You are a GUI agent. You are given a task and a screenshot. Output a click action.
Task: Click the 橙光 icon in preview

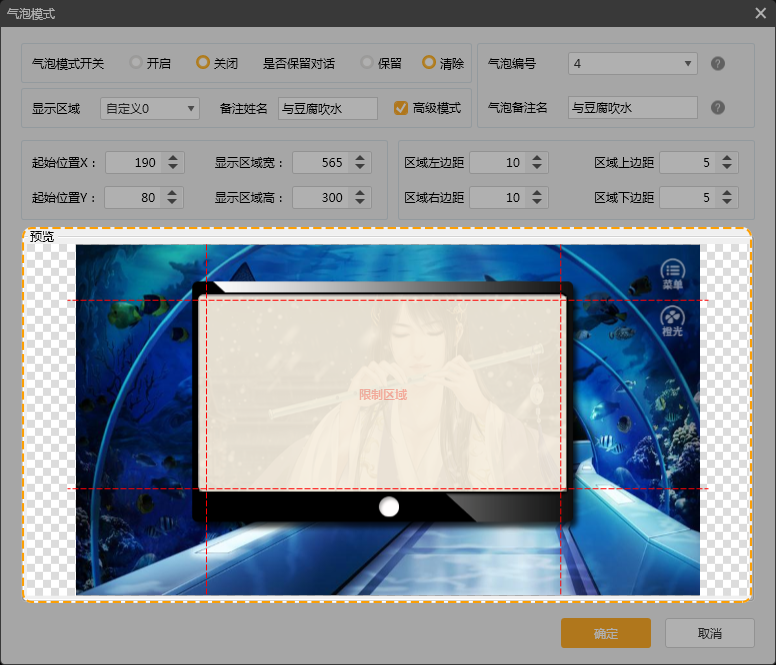[672, 320]
